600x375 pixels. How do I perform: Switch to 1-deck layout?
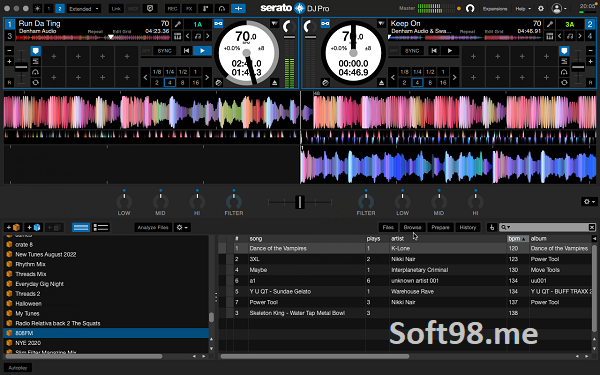click(x=49, y=8)
